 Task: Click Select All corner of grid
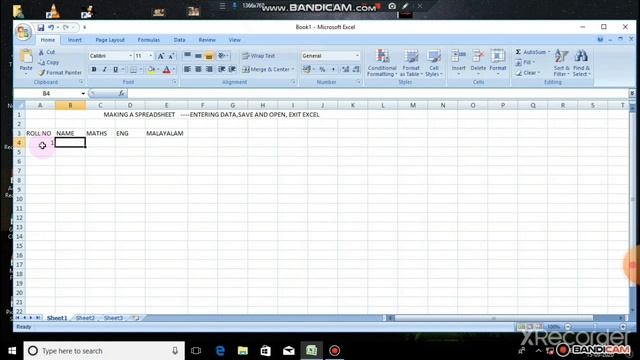19,105
